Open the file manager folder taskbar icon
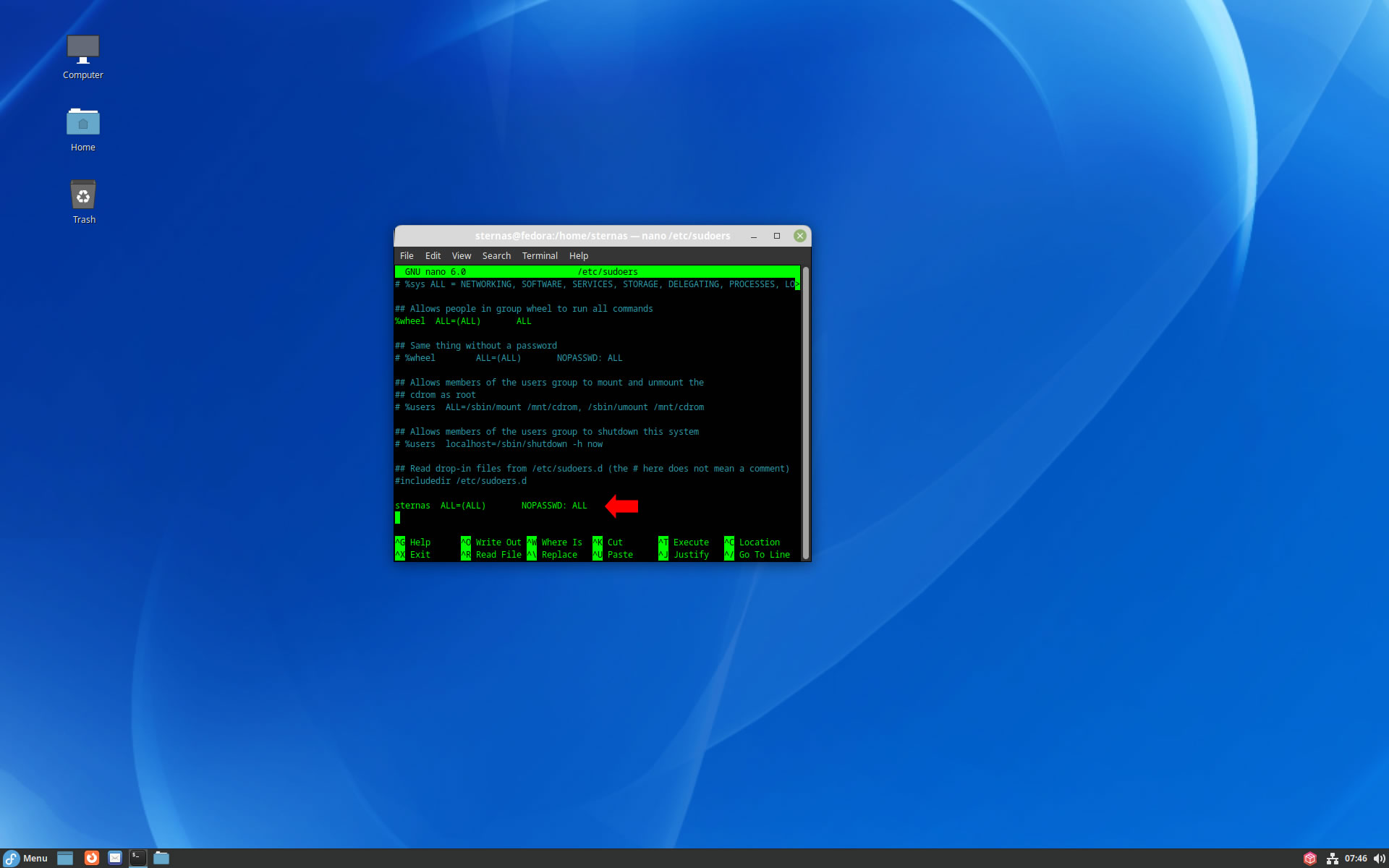The height and width of the screenshot is (868, 1389). (161, 858)
